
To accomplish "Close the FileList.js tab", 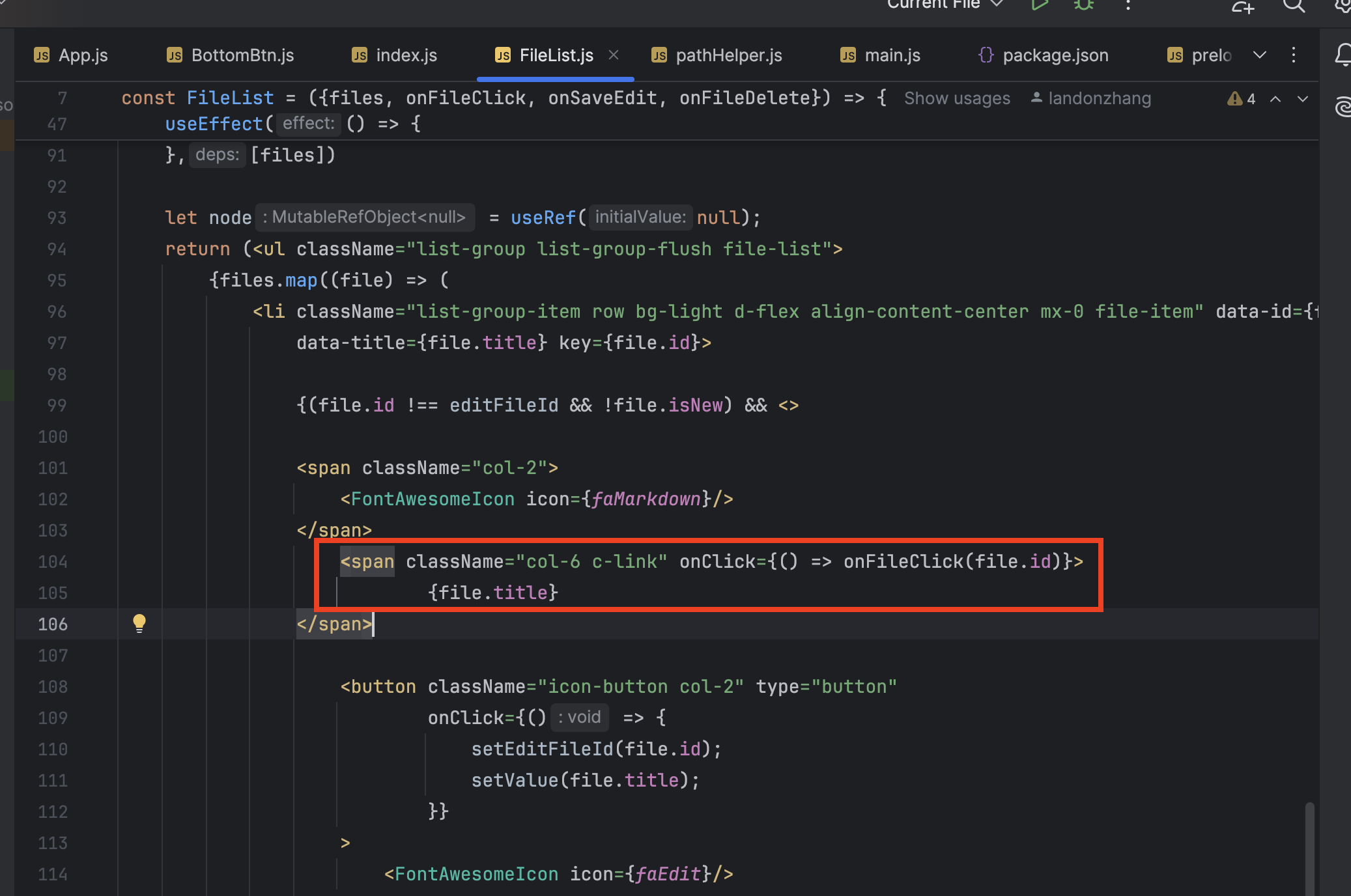I will click(613, 55).
